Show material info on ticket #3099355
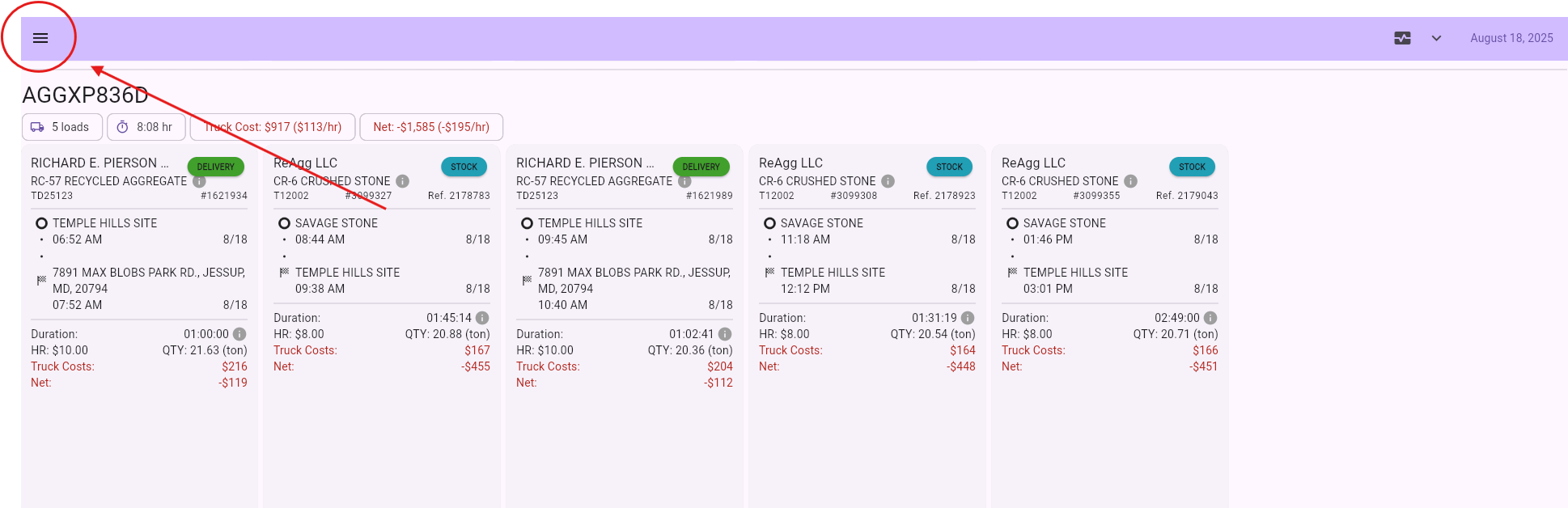 coord(1130,181)
